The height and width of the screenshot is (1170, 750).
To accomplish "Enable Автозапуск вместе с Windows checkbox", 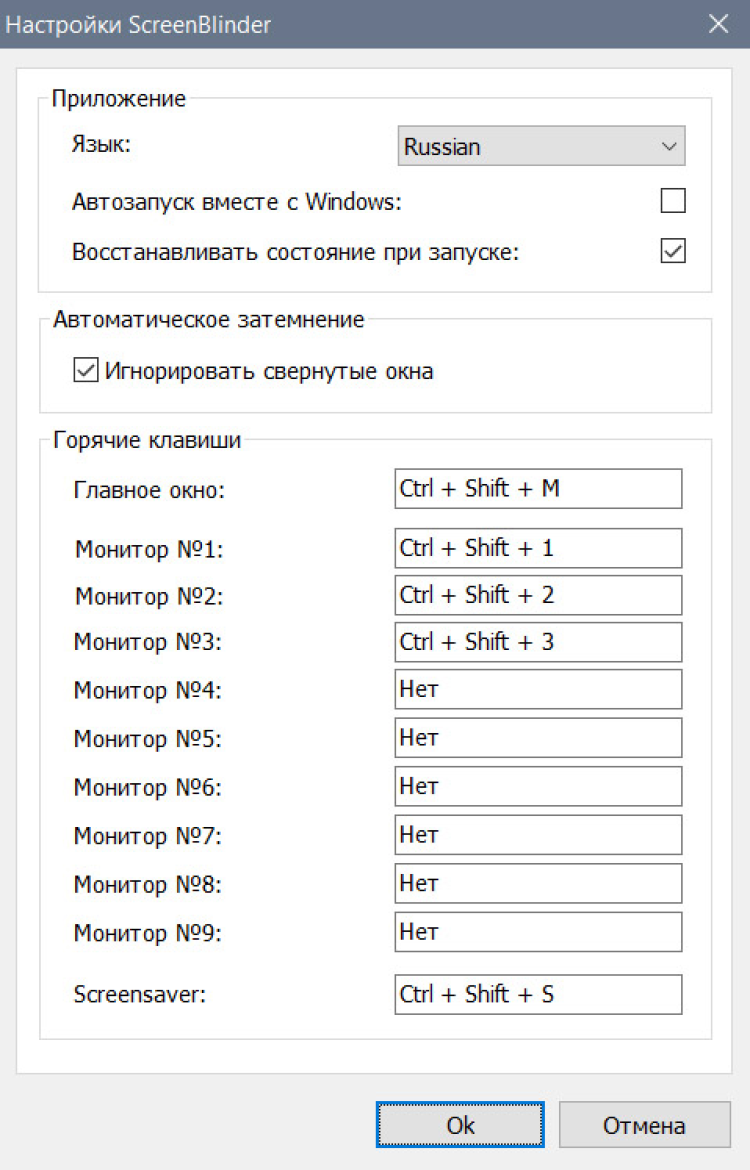I will coord(673,201).
